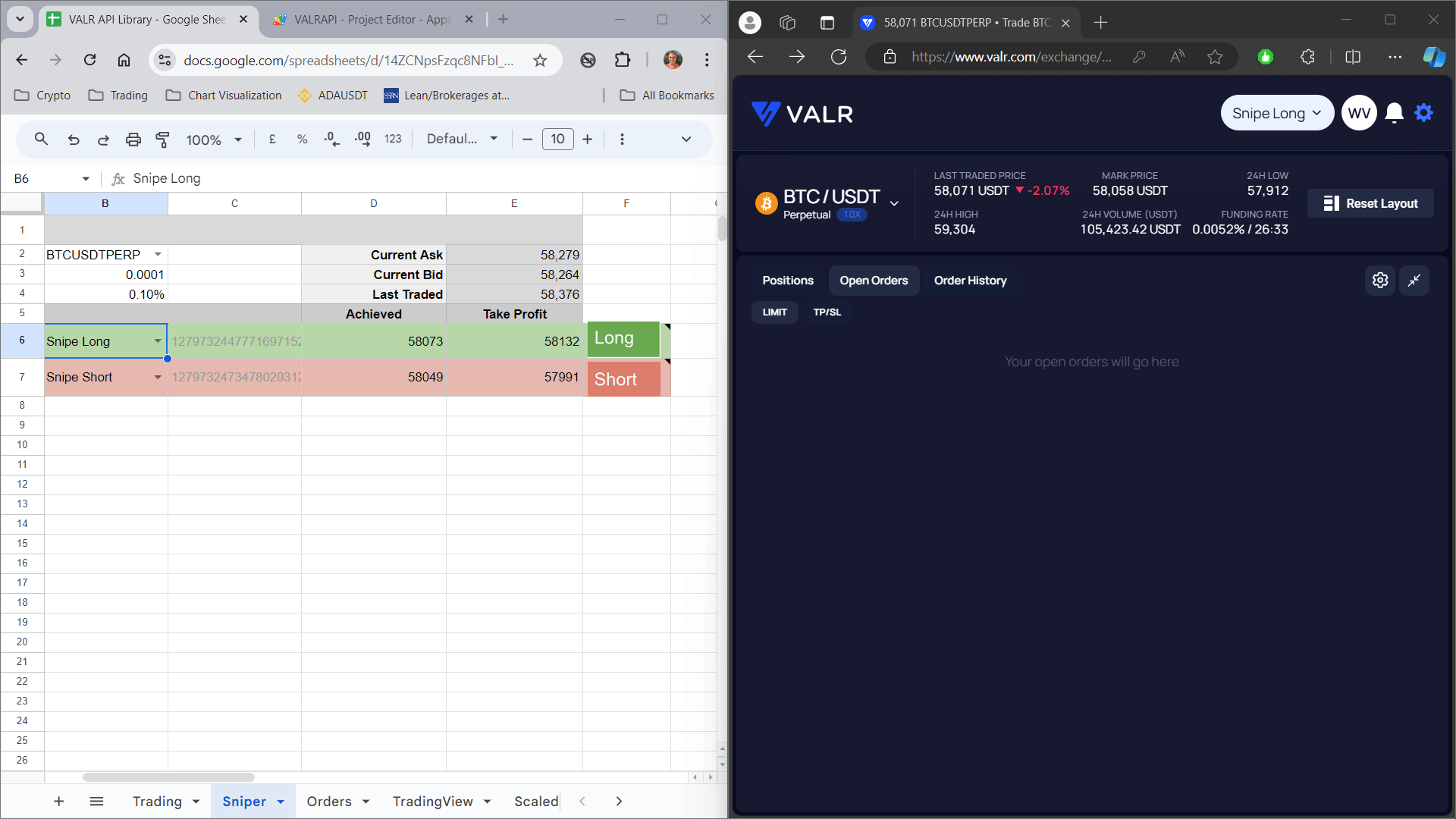Image resolution: width=1456 pixels, height=819 pixels.
Task: Open the Order History tab in VALR
Action: (x=970, y=281)
